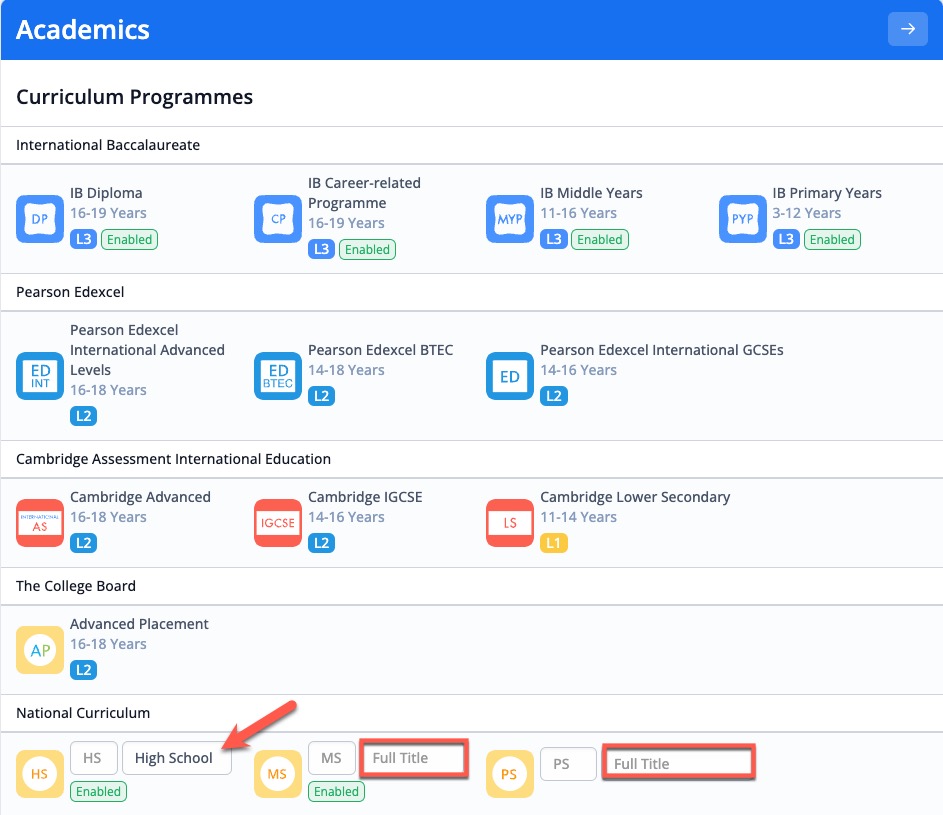Open Pearson Edexcel BTEC title

(381, 350)
